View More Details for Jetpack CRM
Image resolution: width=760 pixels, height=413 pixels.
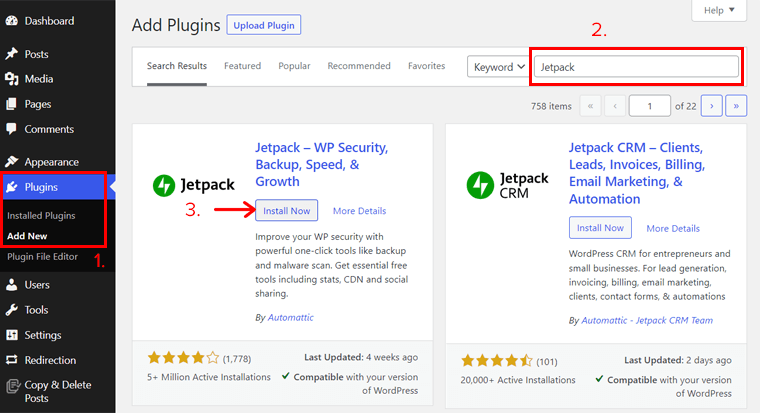click(673, 228)
